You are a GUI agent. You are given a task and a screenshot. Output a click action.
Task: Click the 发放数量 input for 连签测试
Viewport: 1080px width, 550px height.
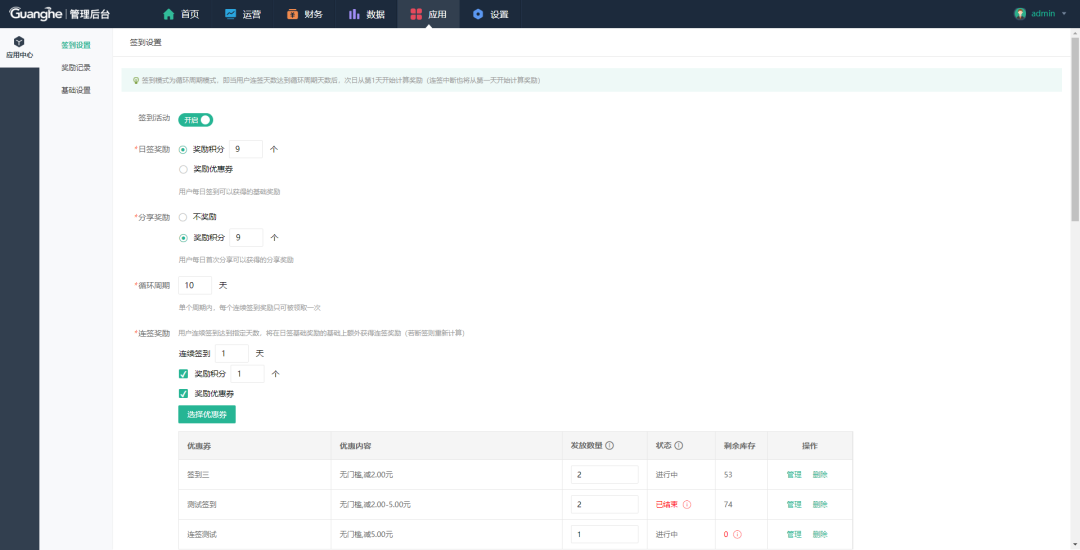click(x=605, y=534)
